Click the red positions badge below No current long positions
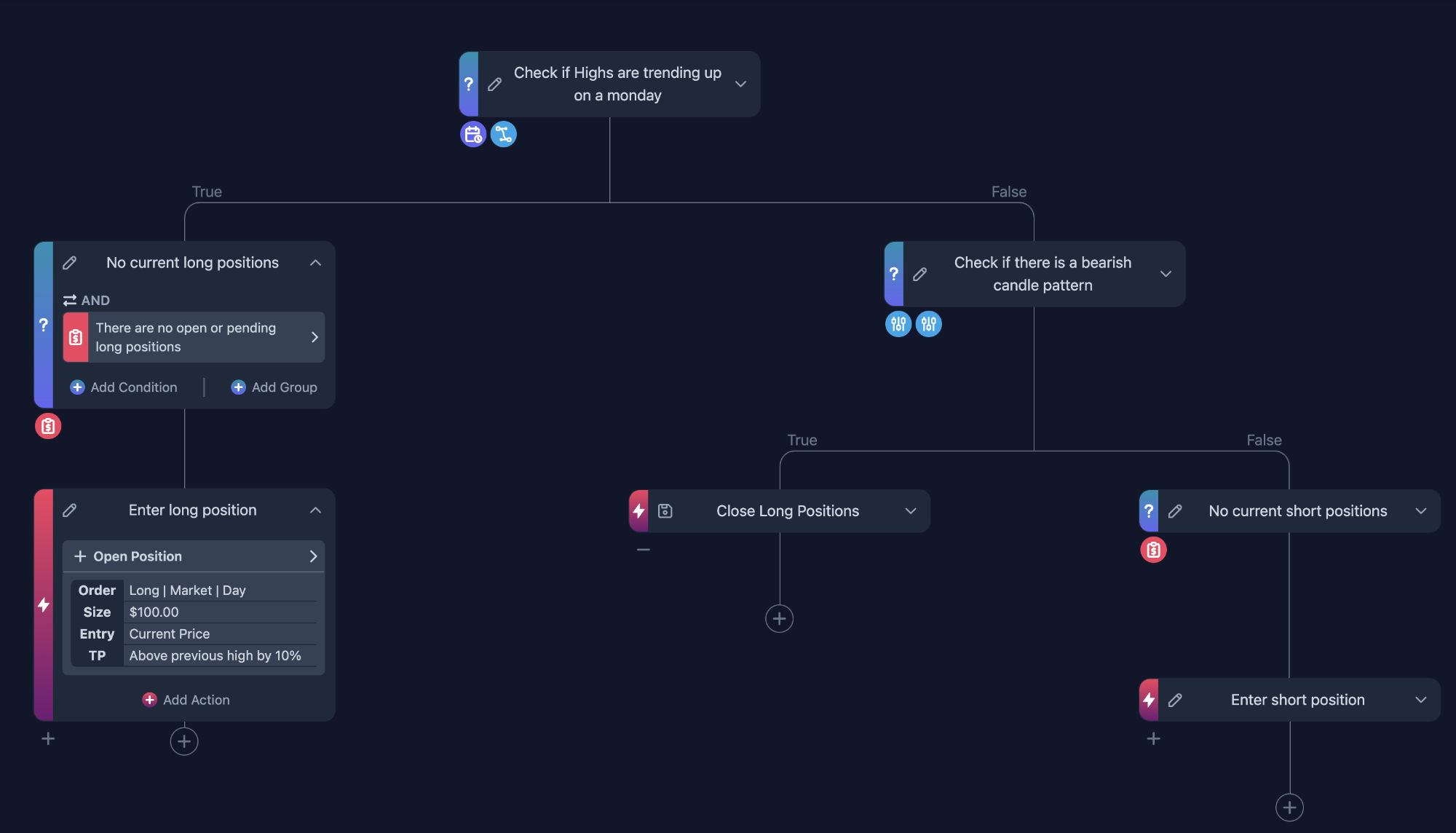This screenshot has width=1456, height=833. click(48, 426)
